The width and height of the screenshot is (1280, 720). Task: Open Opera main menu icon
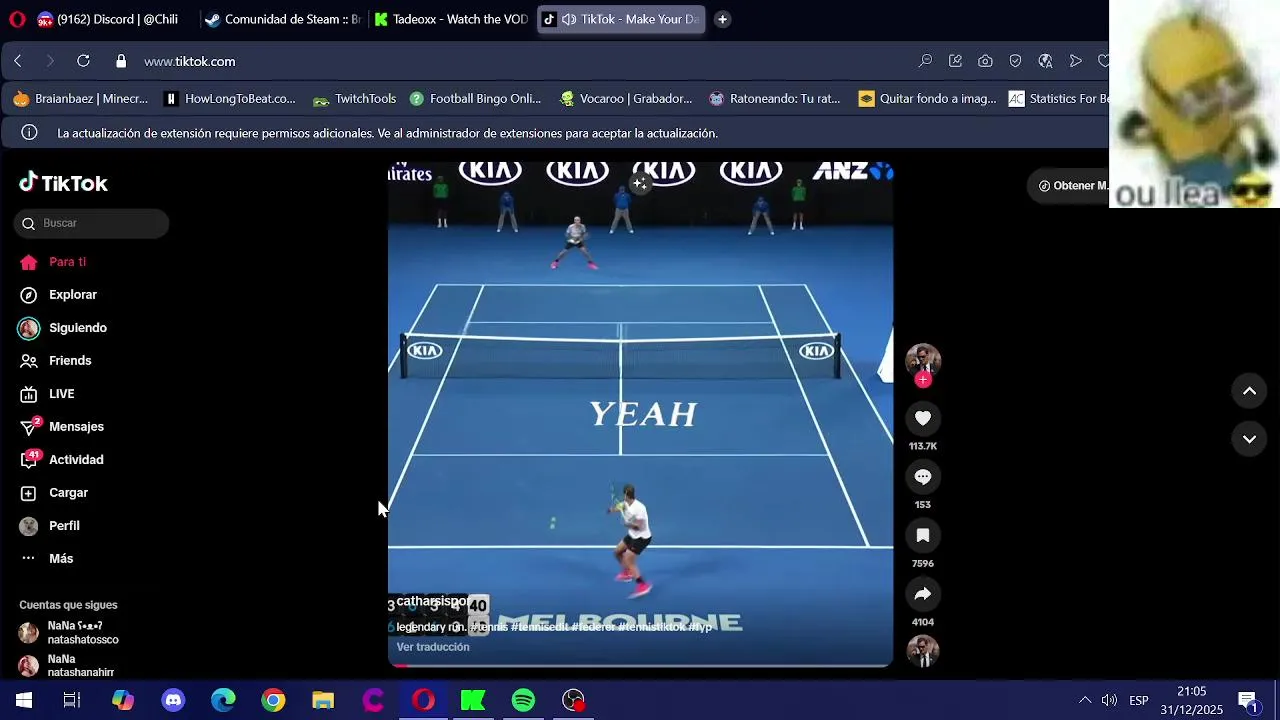(16, 19)
